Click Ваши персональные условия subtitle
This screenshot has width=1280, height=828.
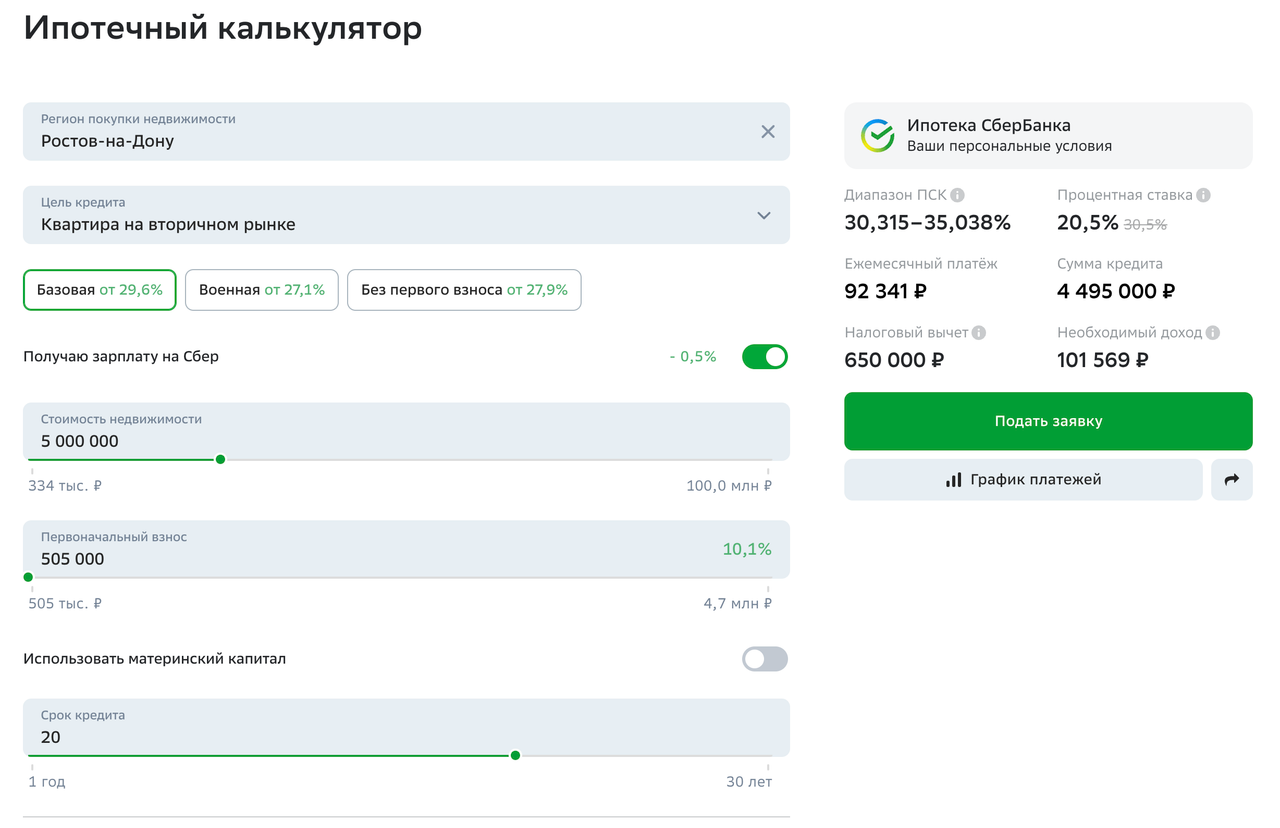point(1009,146)
